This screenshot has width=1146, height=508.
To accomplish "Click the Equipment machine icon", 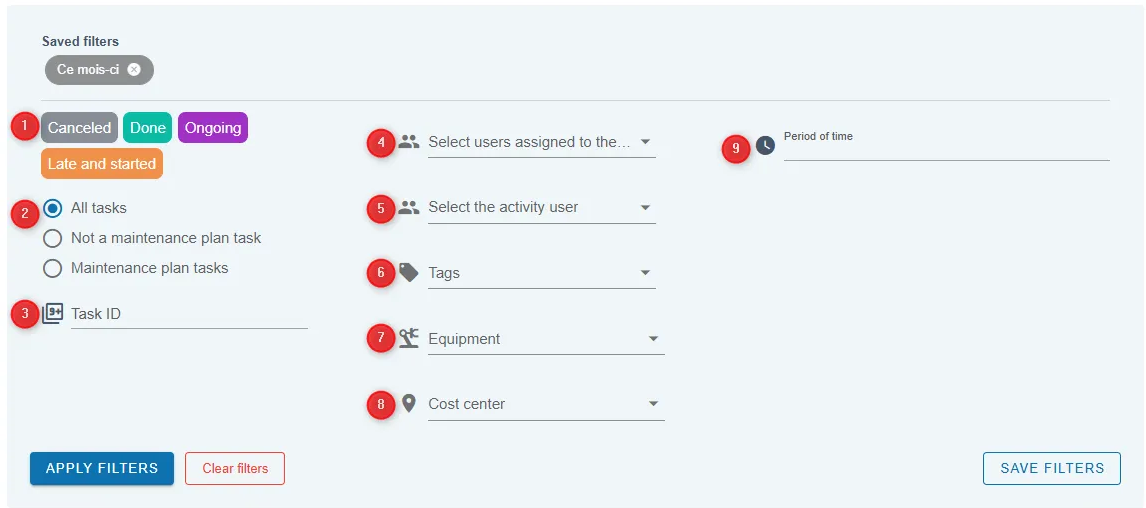I will pyautogui.click(x=409, y=338).
